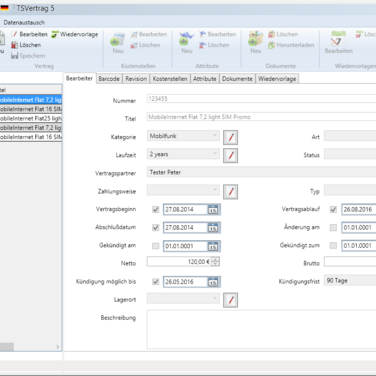The width and height of the screenshot is (376, 376).
Task: Click the Art field
Action: click(350, 136)
